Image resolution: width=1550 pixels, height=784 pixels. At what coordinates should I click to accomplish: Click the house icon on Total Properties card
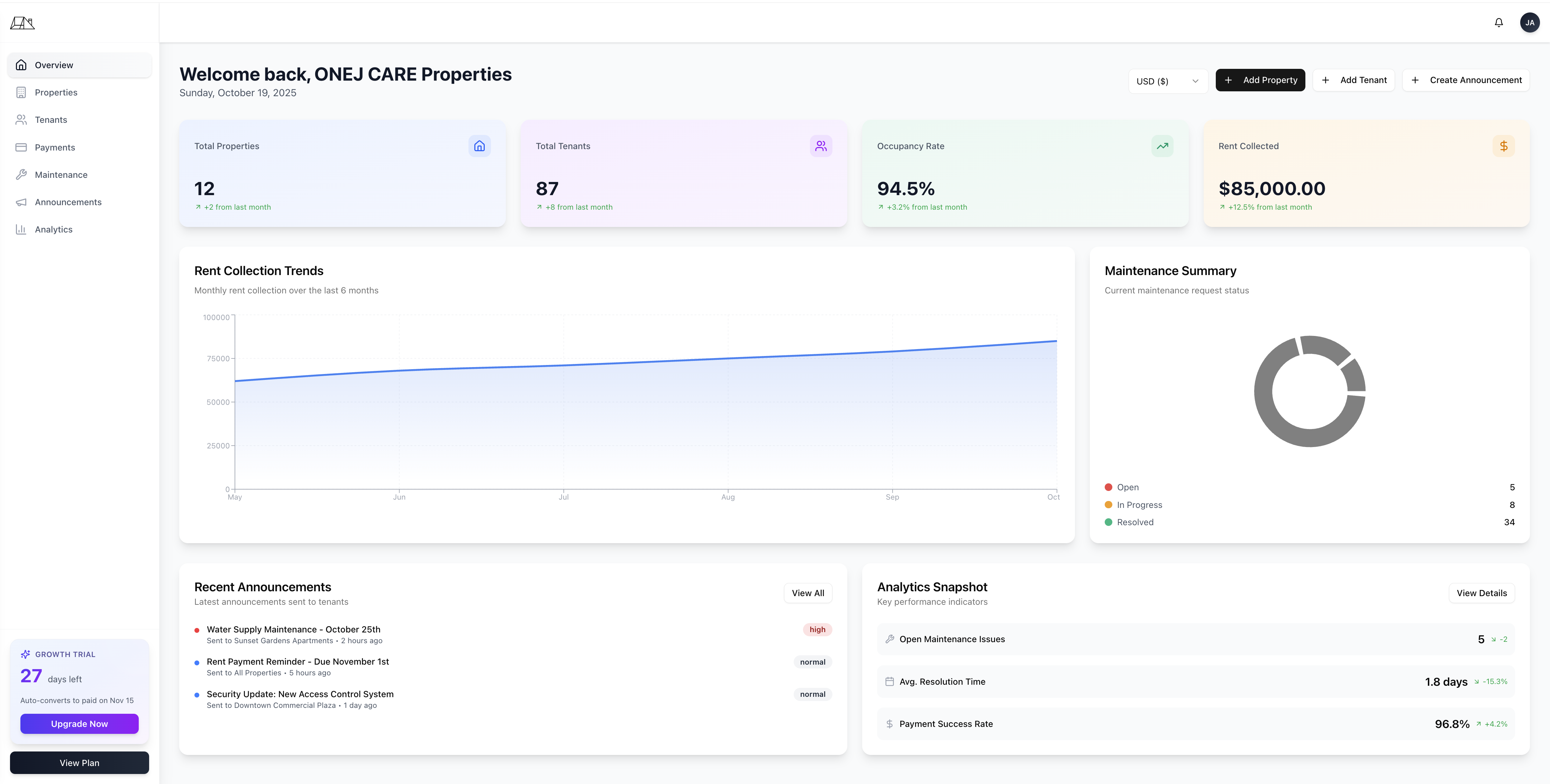click(479, 146)
